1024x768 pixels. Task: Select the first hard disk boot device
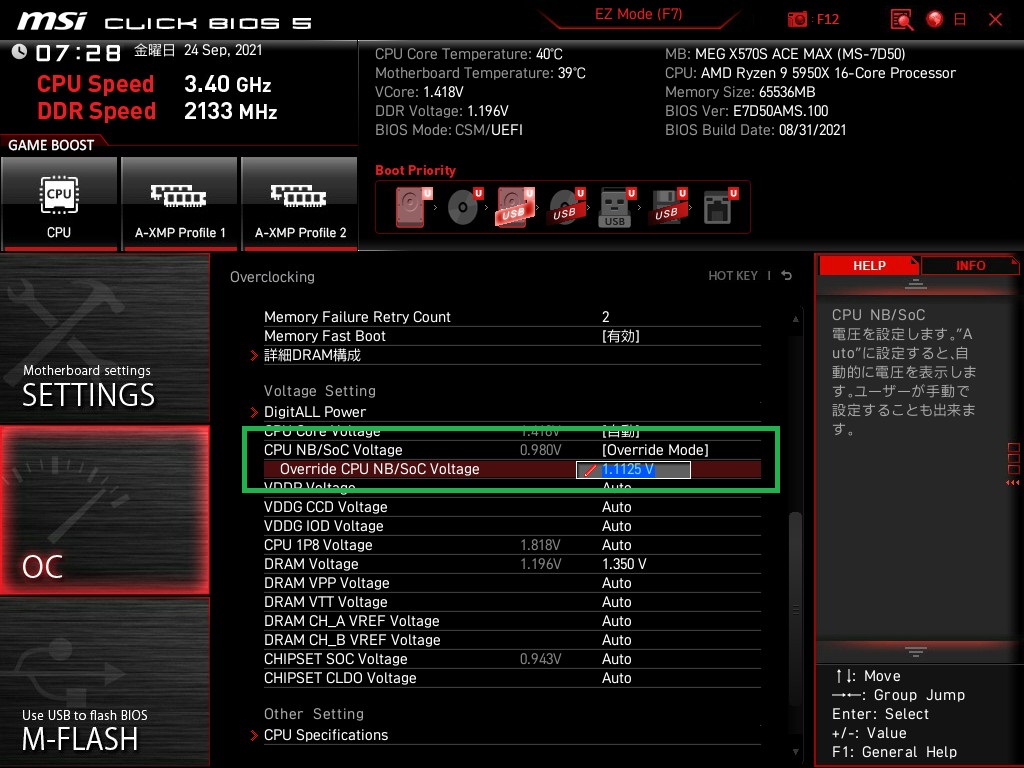coord(413,207)
